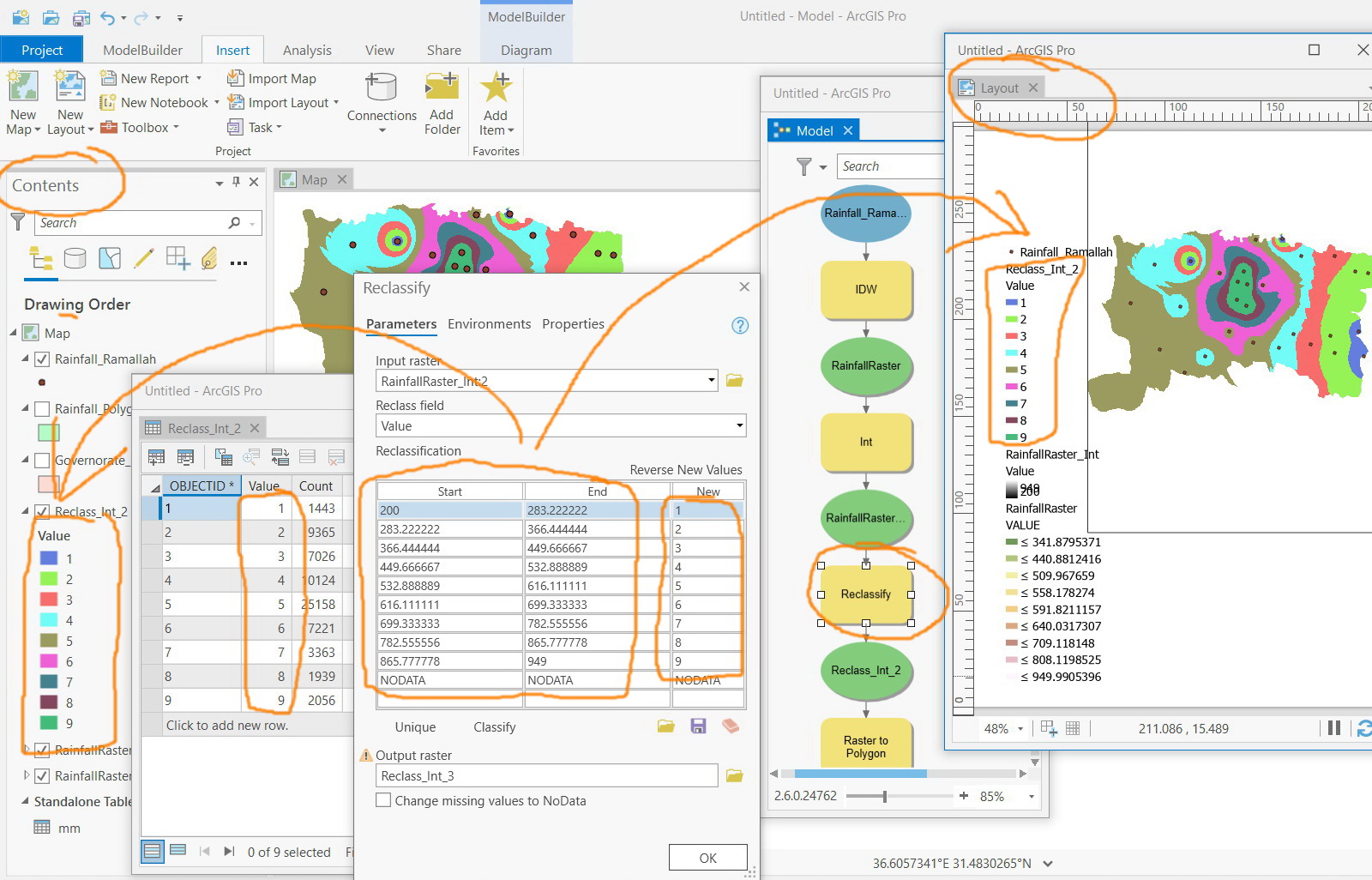Open the Diagram ribbon tab

tap(527, 51)
